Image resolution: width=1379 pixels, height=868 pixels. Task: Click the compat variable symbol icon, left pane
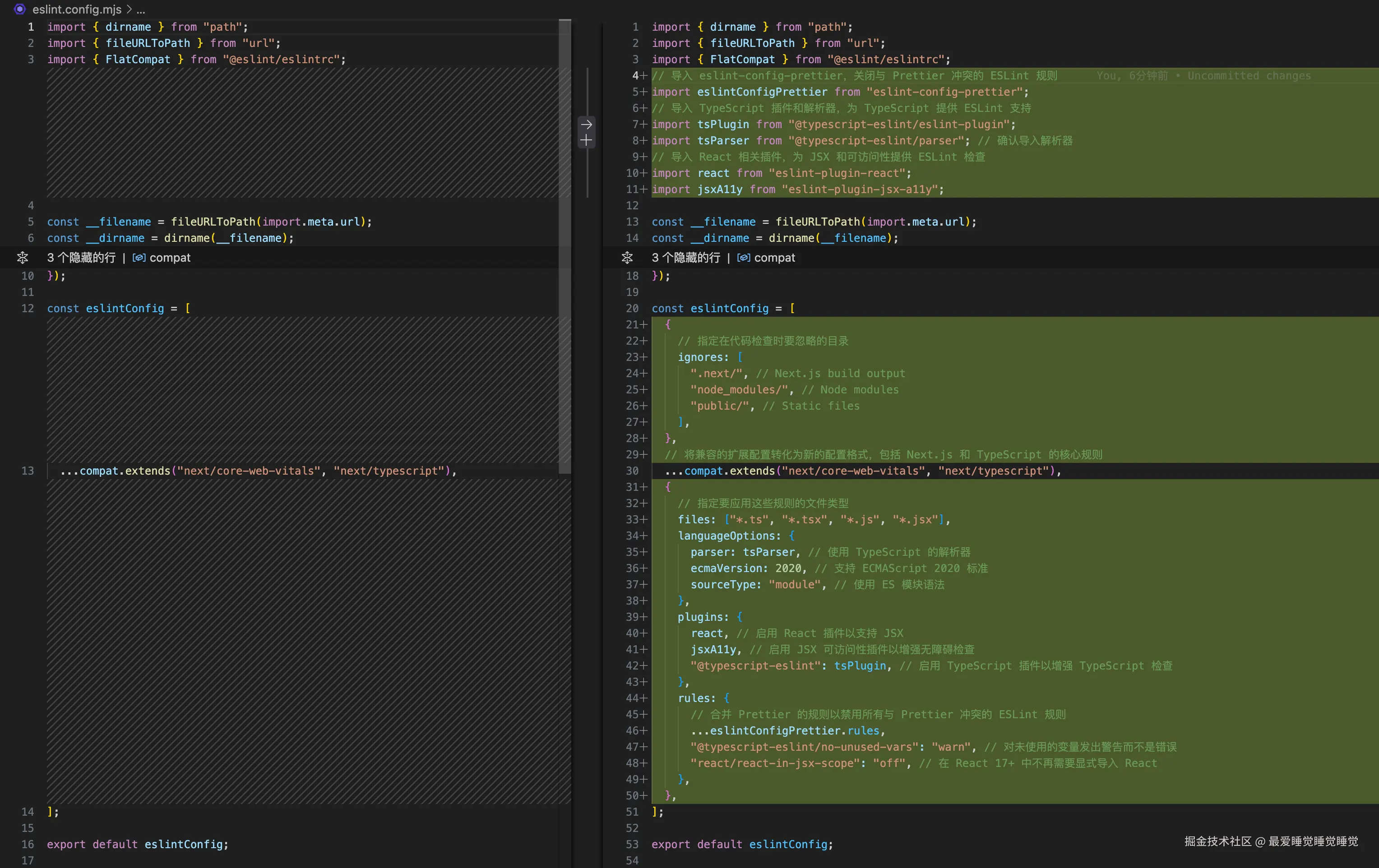coord(139,258)
